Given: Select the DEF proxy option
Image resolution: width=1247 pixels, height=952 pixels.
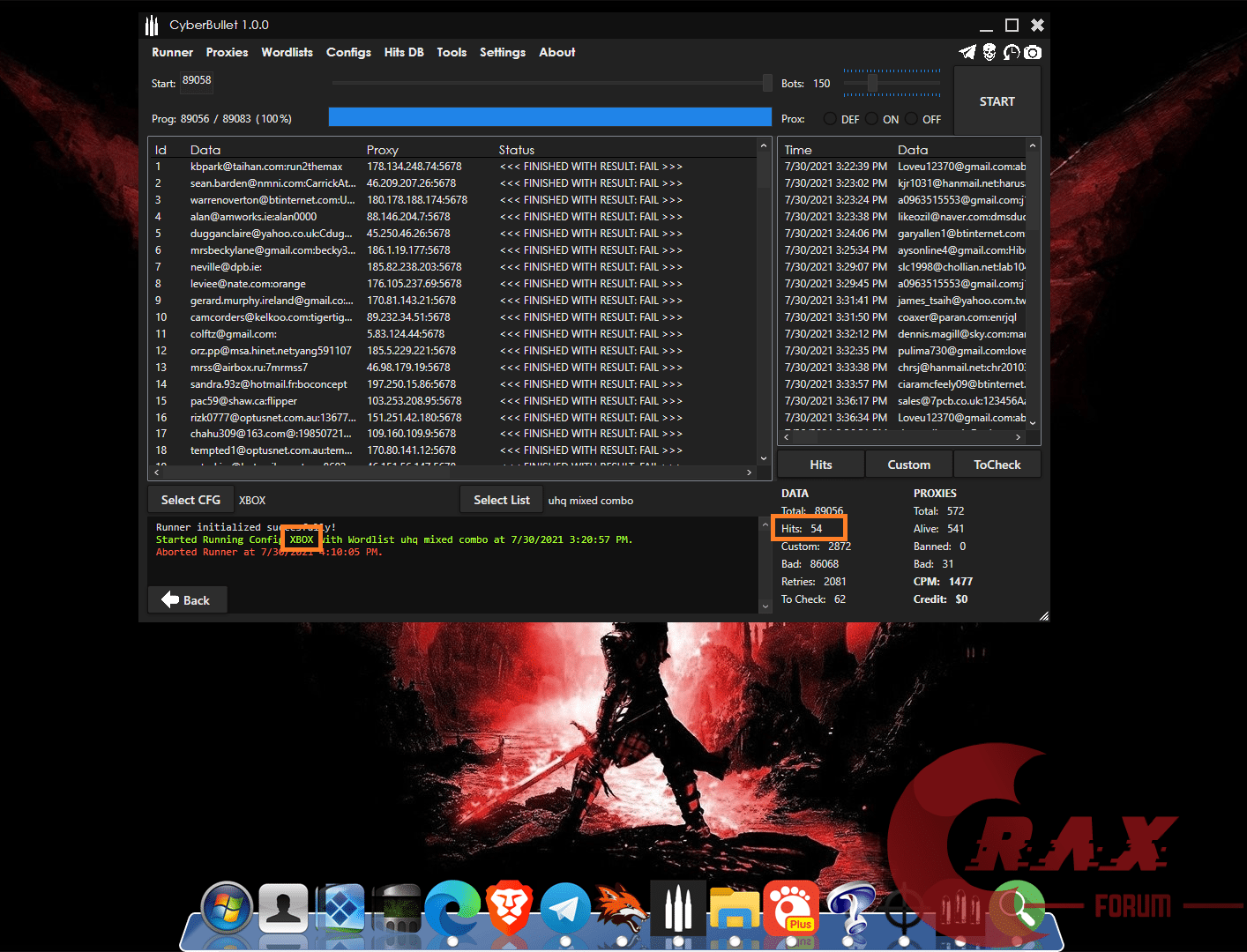Looking at the screenshot, I should 830,118.
